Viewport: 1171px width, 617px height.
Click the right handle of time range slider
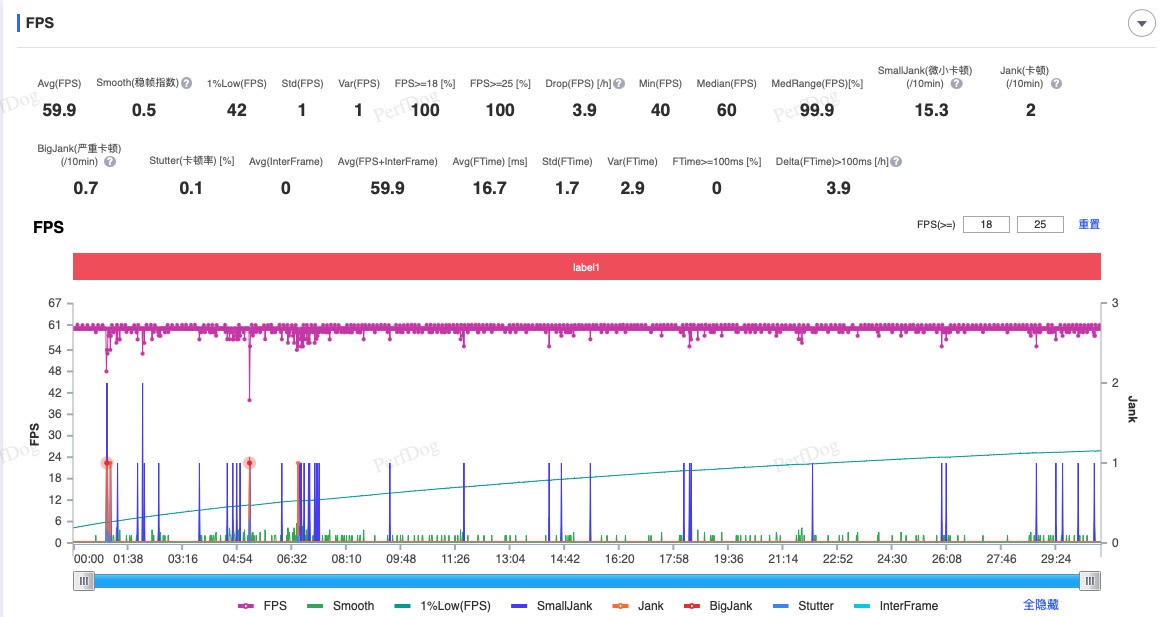tap(1090, 581)
